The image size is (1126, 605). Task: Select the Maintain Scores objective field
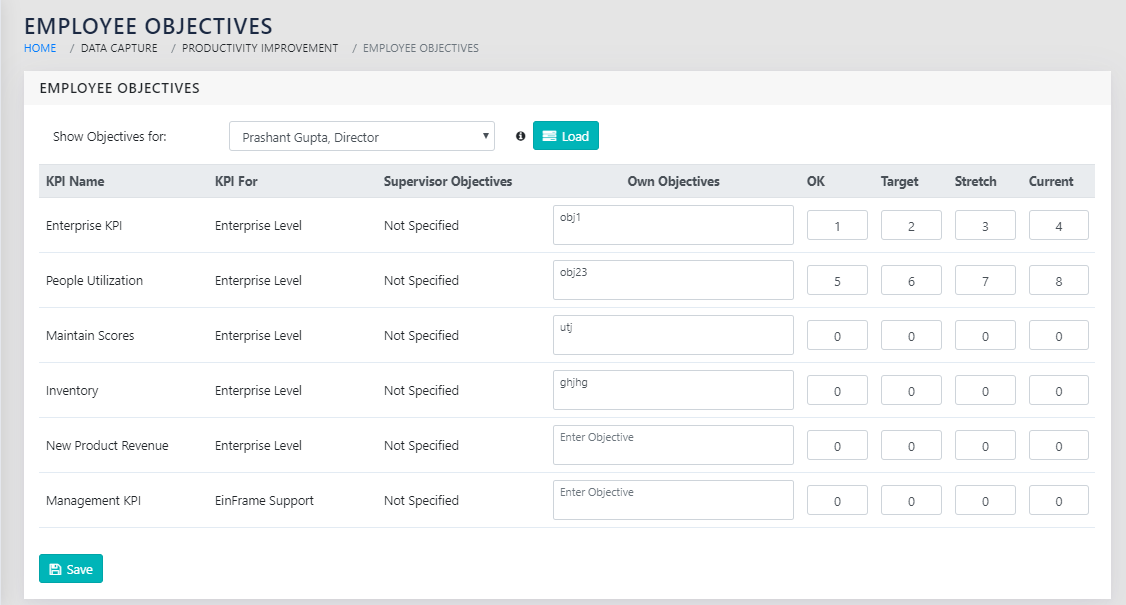pyautogui.click(x=673, y=335)
